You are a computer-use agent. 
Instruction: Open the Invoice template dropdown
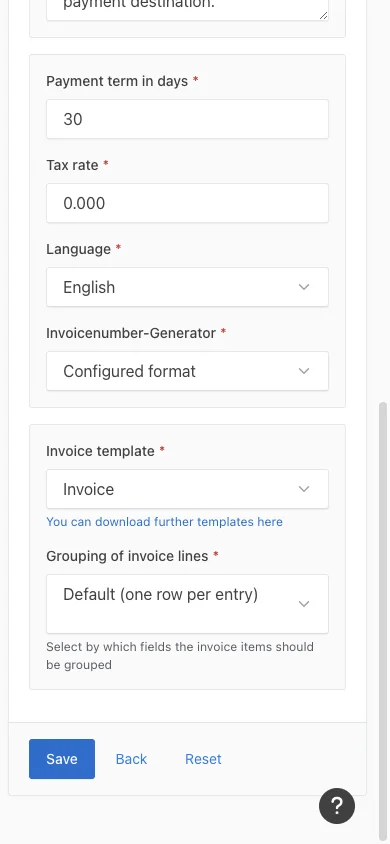(187, 489)
